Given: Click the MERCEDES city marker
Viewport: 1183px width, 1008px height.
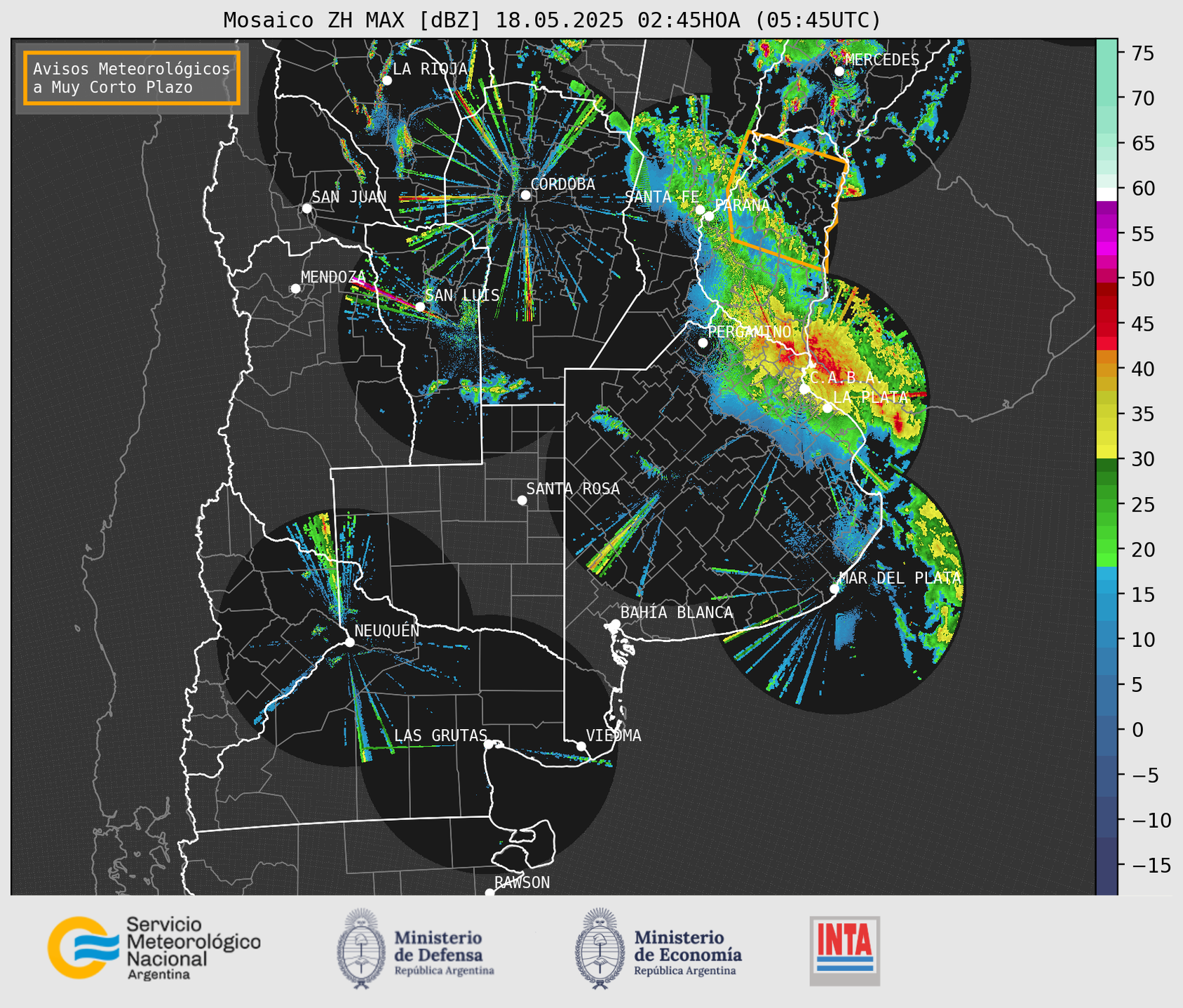Looking at the screenshot, I should [x=839, y=71].
